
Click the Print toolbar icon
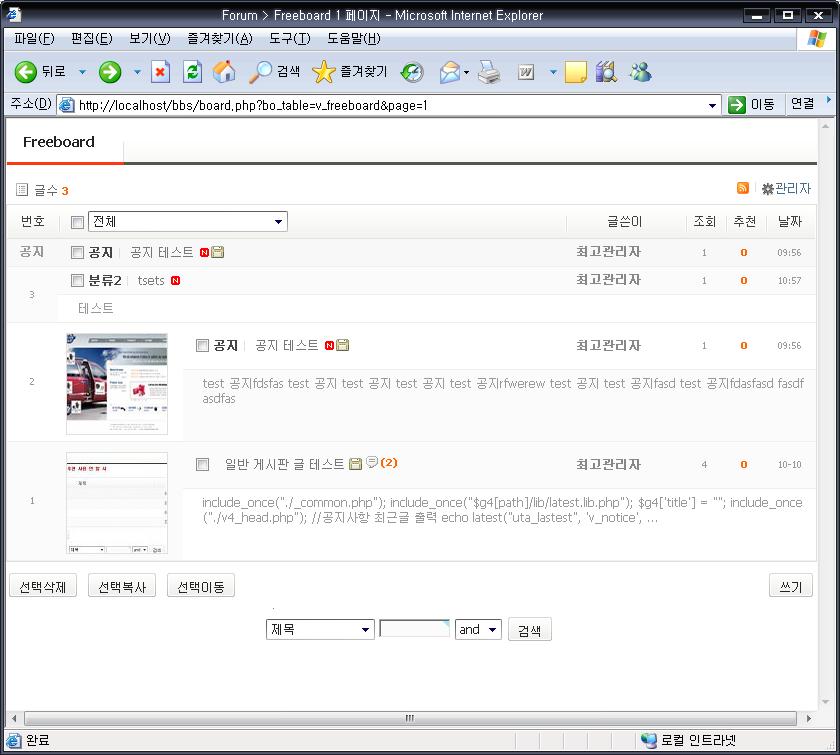click(x=488, y=72)
